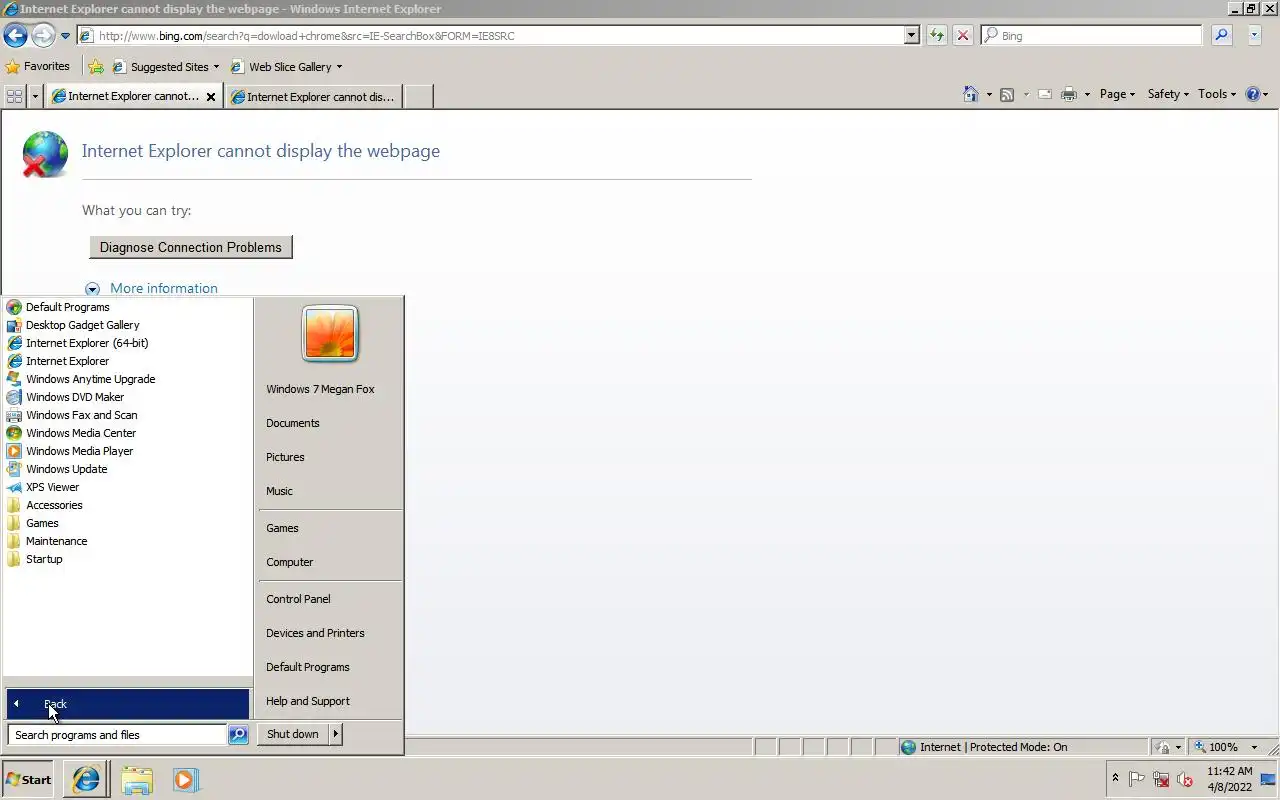Open Media Player taskbar icon
Image resolution: width=1280 pixels, height=800 pixels.
click(x=186, y=779)
